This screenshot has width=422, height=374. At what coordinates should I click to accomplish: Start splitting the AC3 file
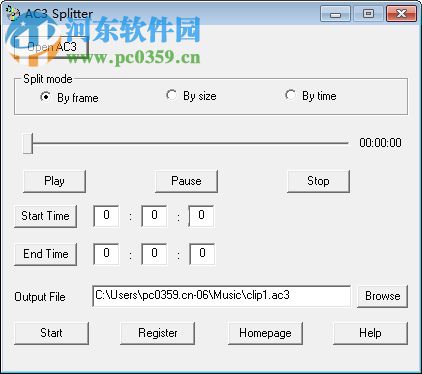(x=51, y=333)
